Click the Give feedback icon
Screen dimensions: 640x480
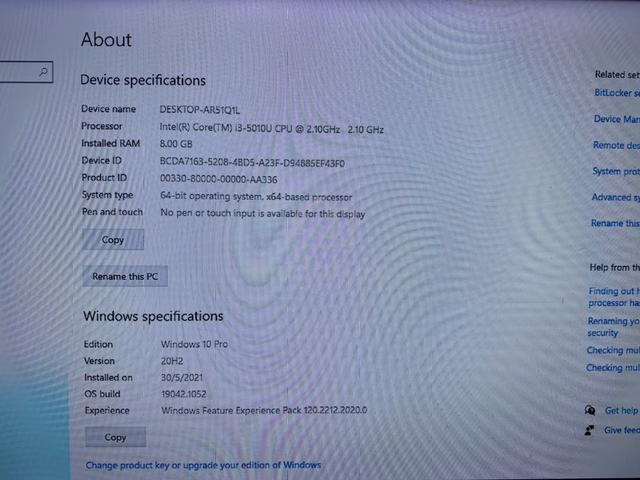(589, 430)
